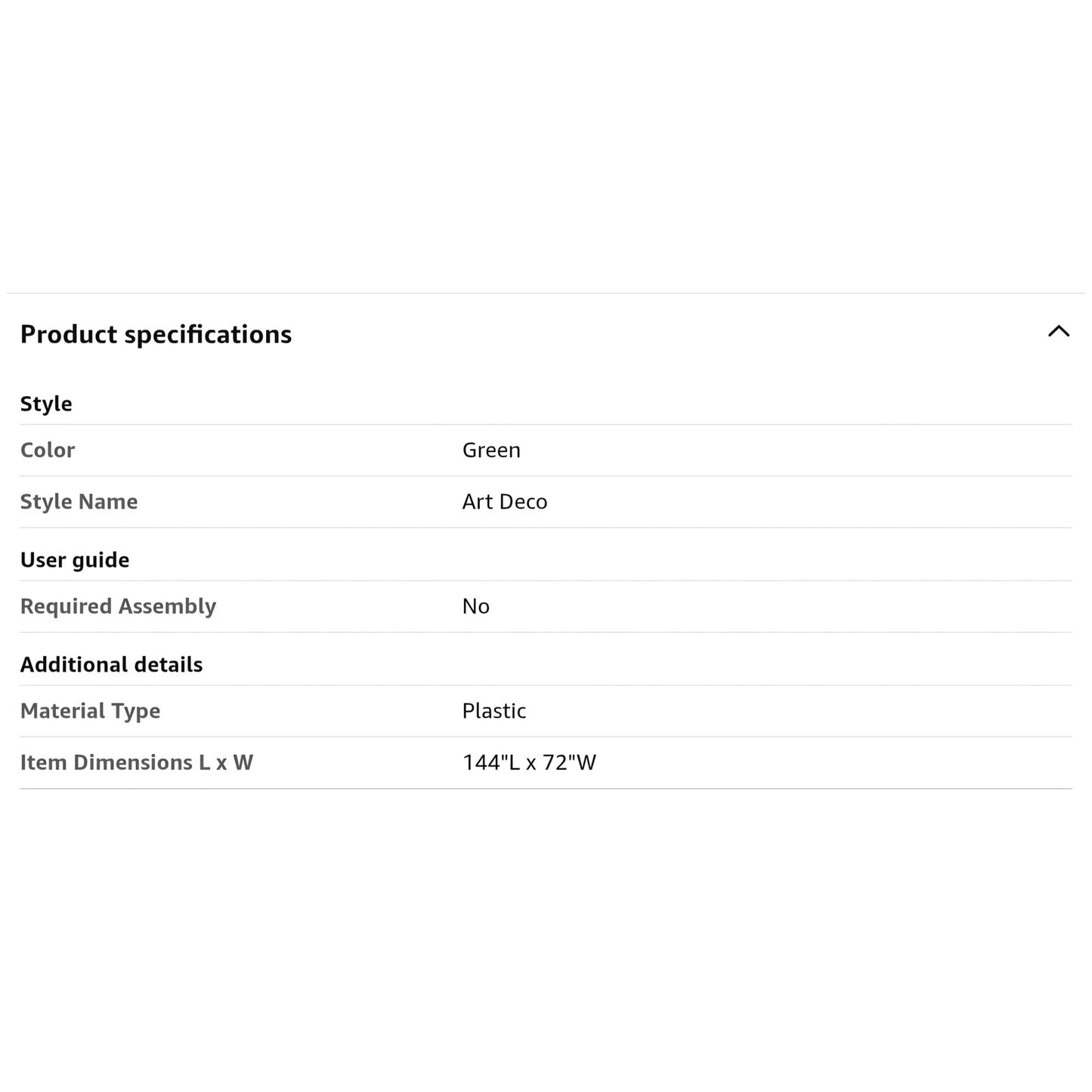Click the Item Dimensions L x W label
Viewport: 1092px width, 1092px height.
click(x=137, y=763)
